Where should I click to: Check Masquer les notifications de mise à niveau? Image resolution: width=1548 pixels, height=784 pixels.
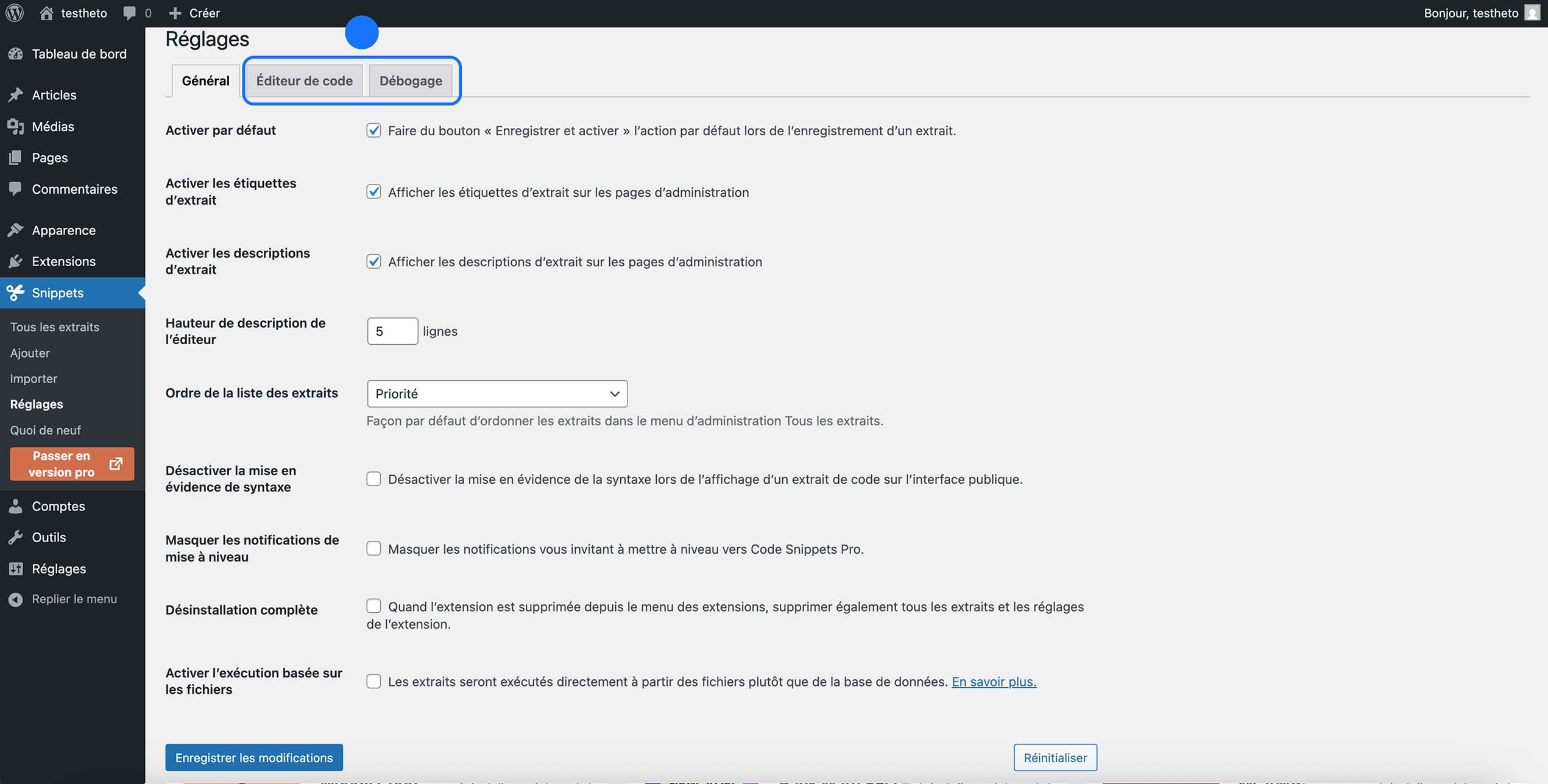point(373,548)
